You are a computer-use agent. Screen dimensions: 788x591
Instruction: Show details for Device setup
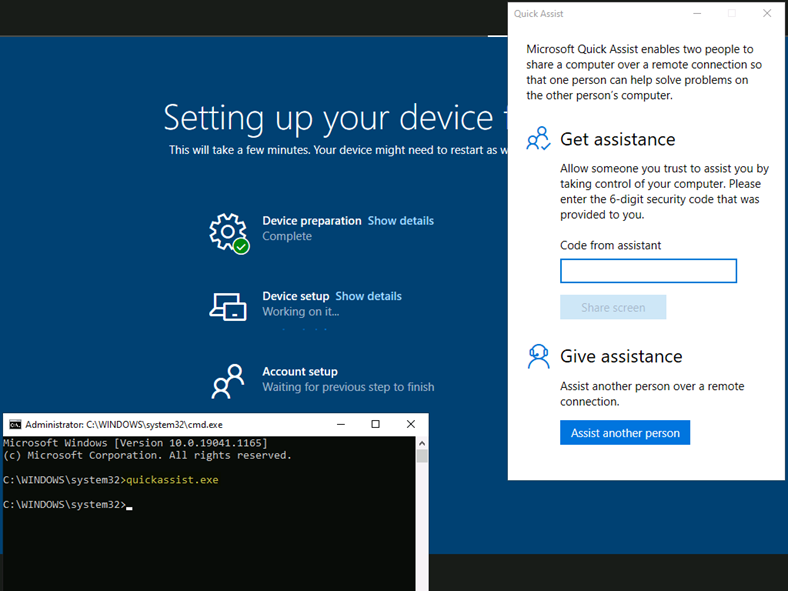pos(368,296)
